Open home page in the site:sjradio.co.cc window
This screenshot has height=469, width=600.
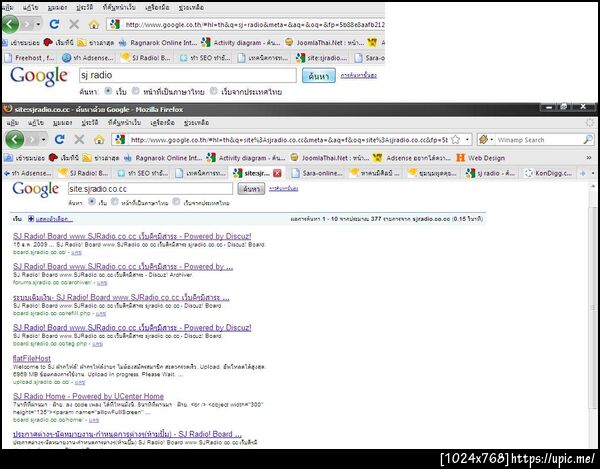[99, 140]
